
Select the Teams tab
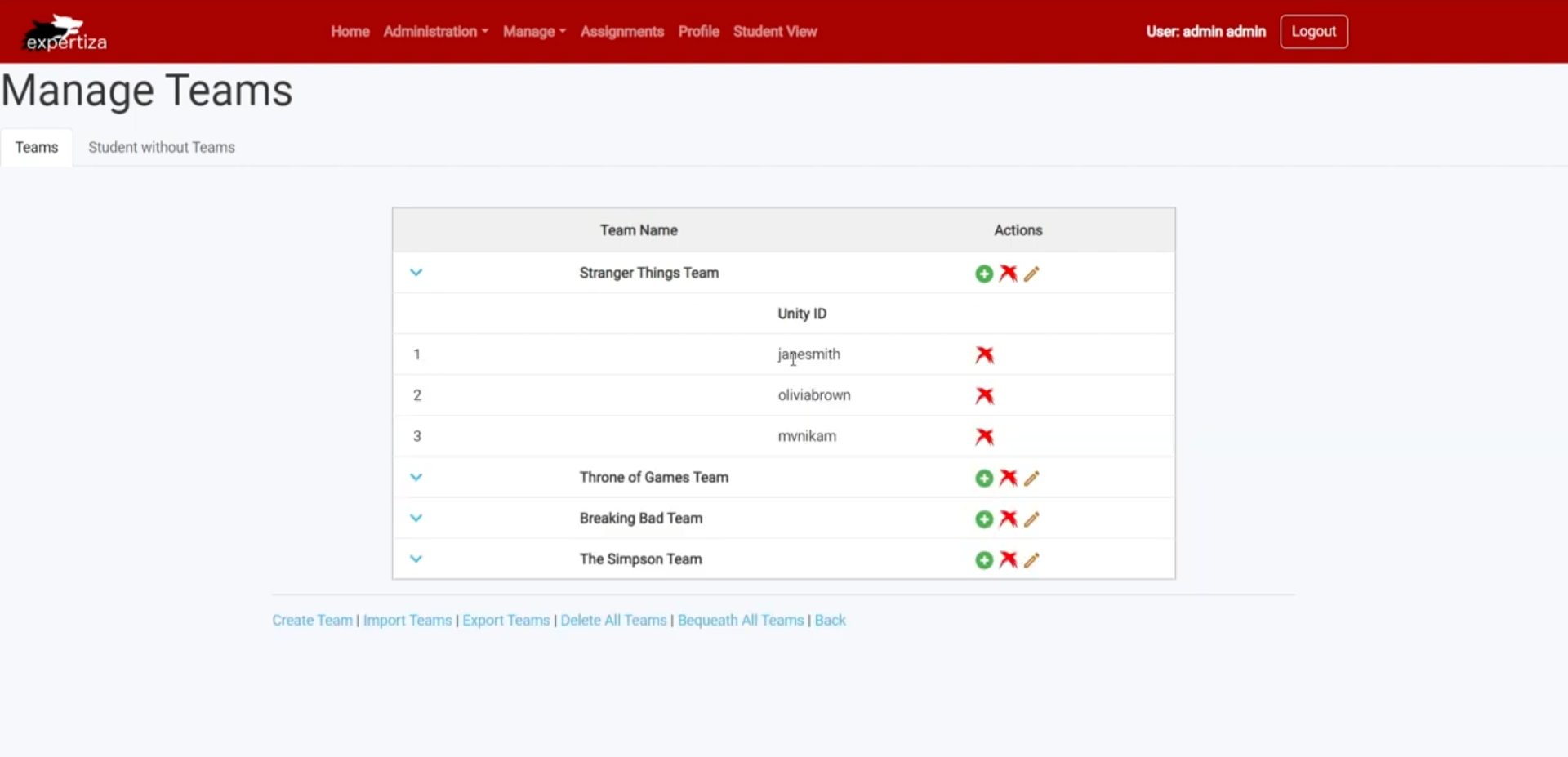tap(37, 147)
